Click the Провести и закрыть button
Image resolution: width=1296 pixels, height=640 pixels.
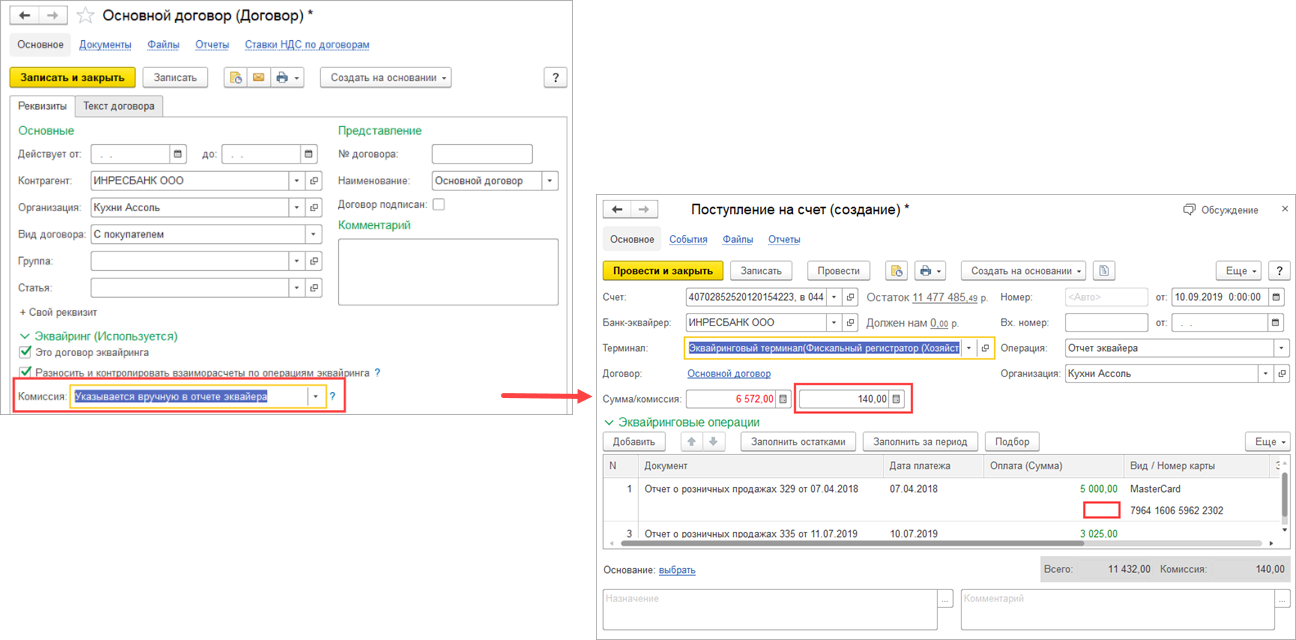(x=663, y=271)
